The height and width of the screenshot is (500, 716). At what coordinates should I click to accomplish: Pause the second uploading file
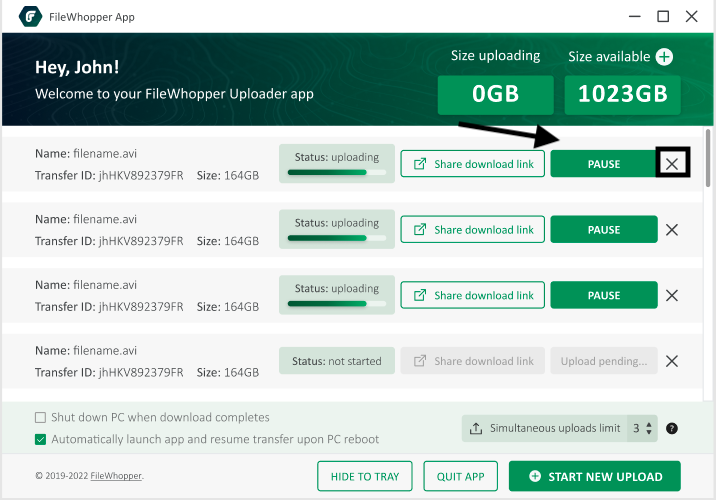pos(604,230)
